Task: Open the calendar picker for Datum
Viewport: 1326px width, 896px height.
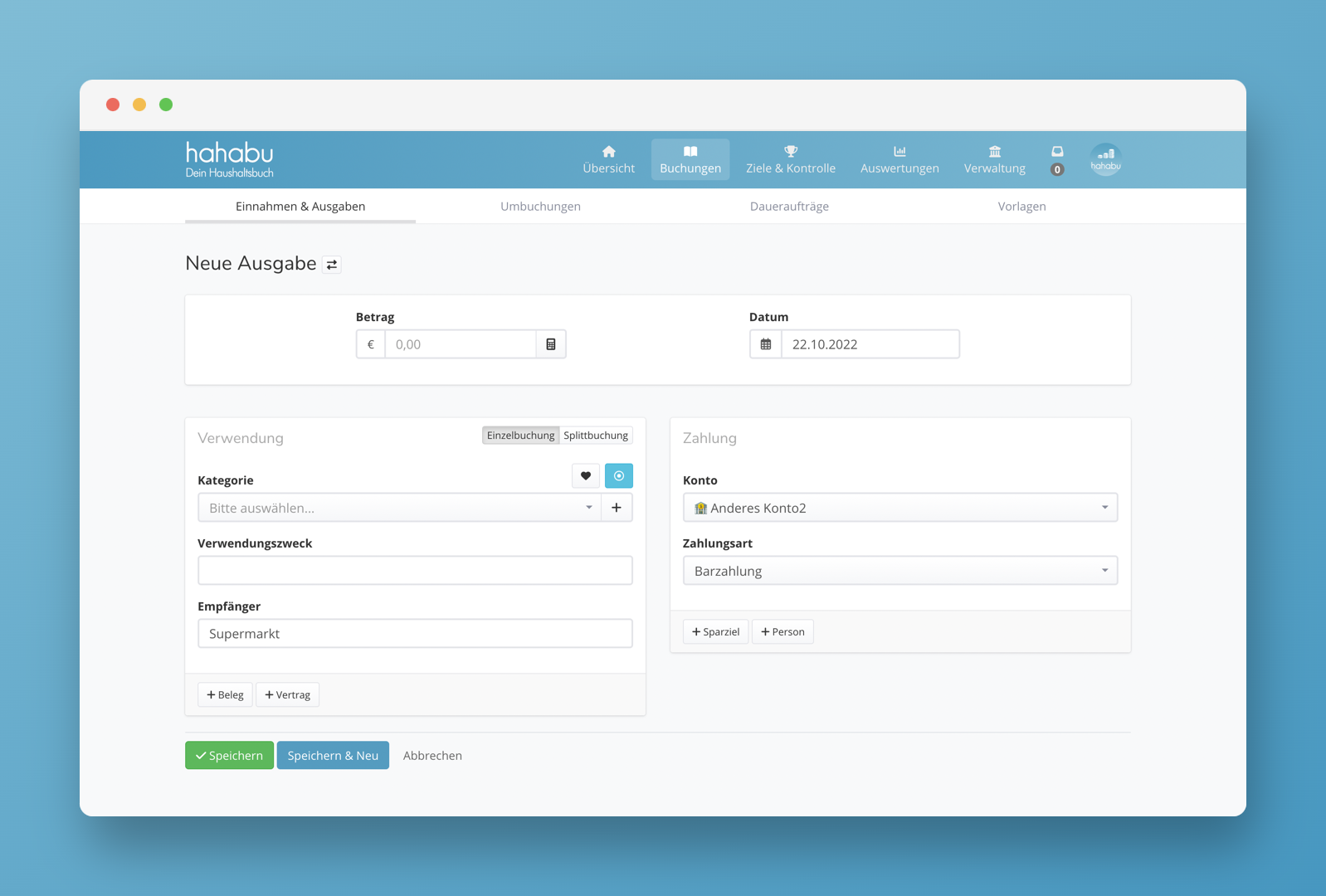Action: 766,344
